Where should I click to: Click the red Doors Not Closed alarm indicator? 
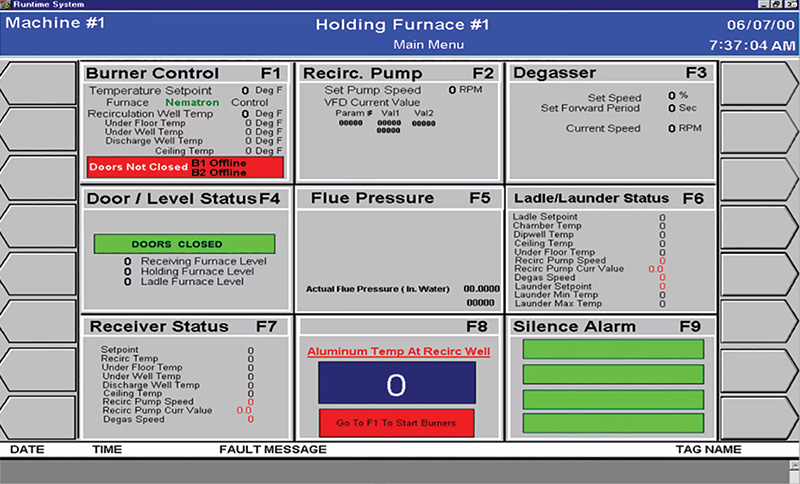click(x=186, y=167)
